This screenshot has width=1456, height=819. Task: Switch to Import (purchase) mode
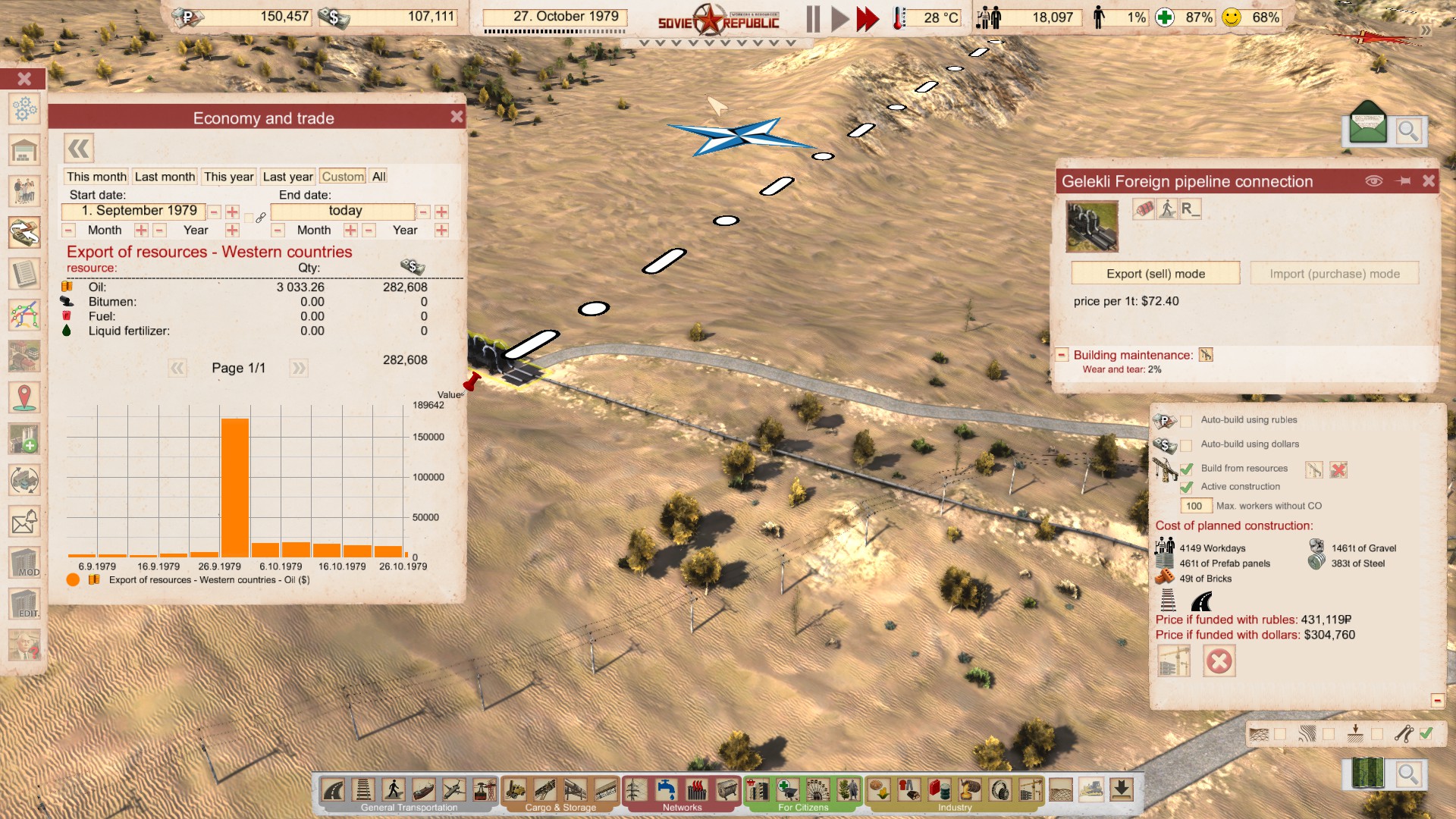coord(1335,274)
